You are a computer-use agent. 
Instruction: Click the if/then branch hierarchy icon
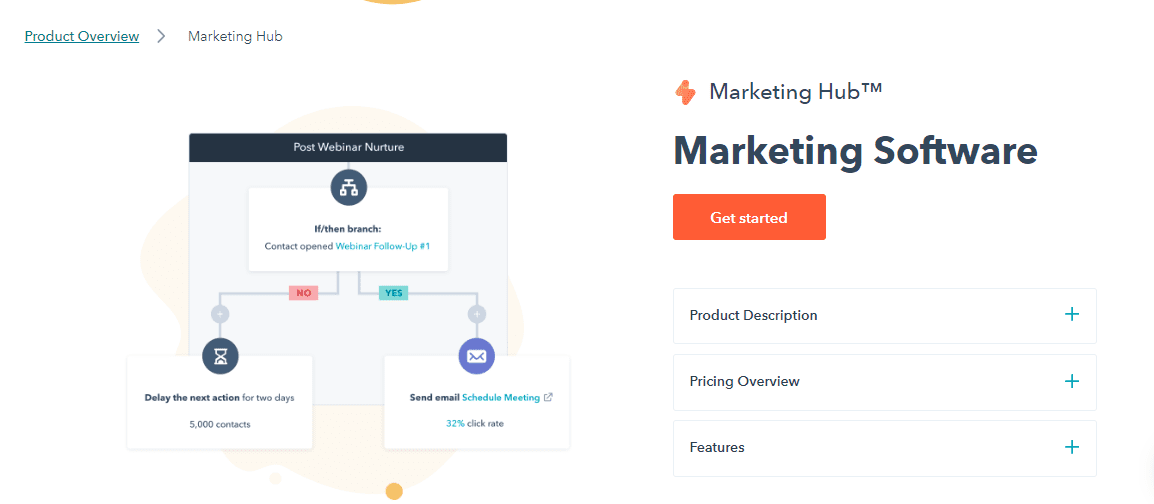pyautogui.click(x=348, y=188)
